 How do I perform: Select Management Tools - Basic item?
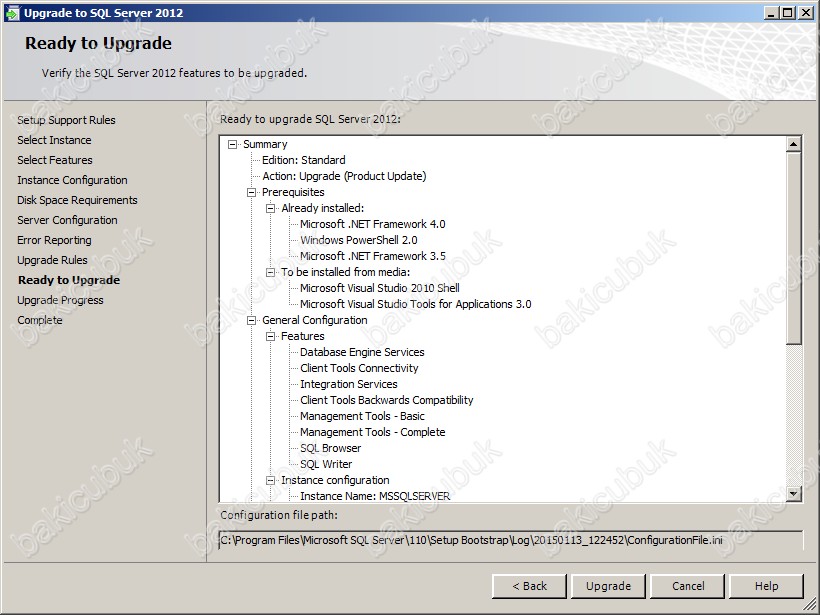click(362, 416)
